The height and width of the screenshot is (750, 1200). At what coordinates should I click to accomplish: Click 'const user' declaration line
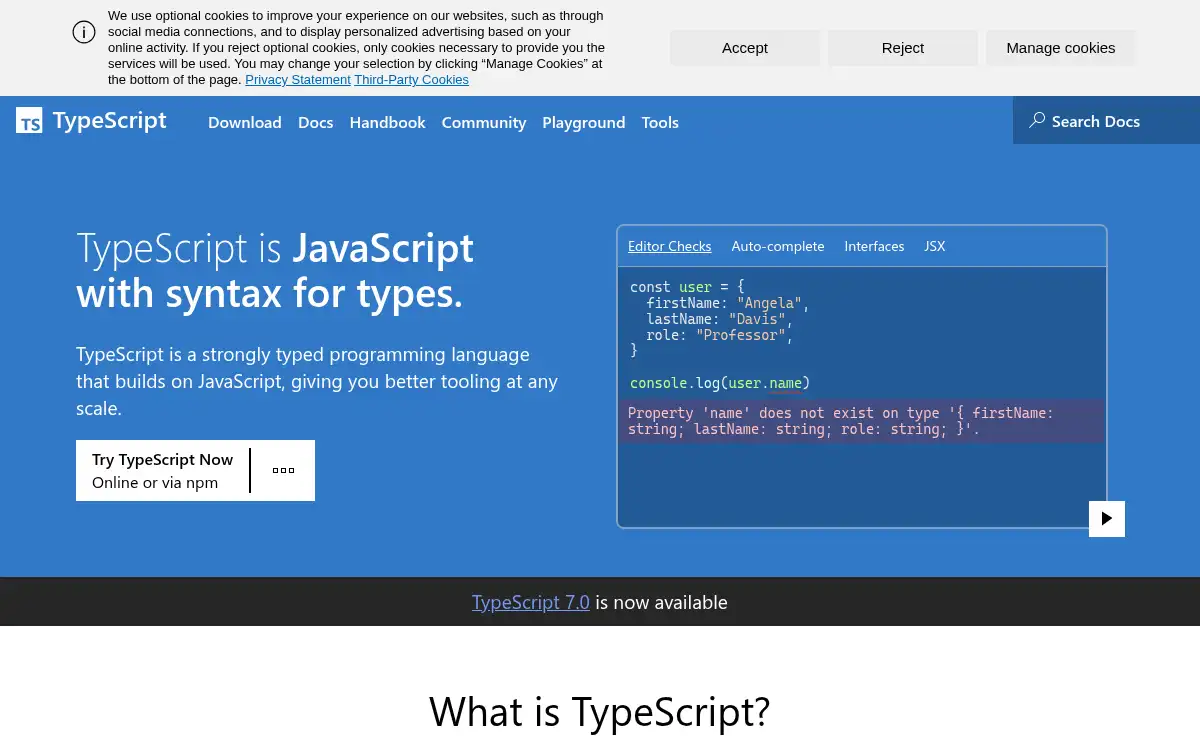click(687, 287)
